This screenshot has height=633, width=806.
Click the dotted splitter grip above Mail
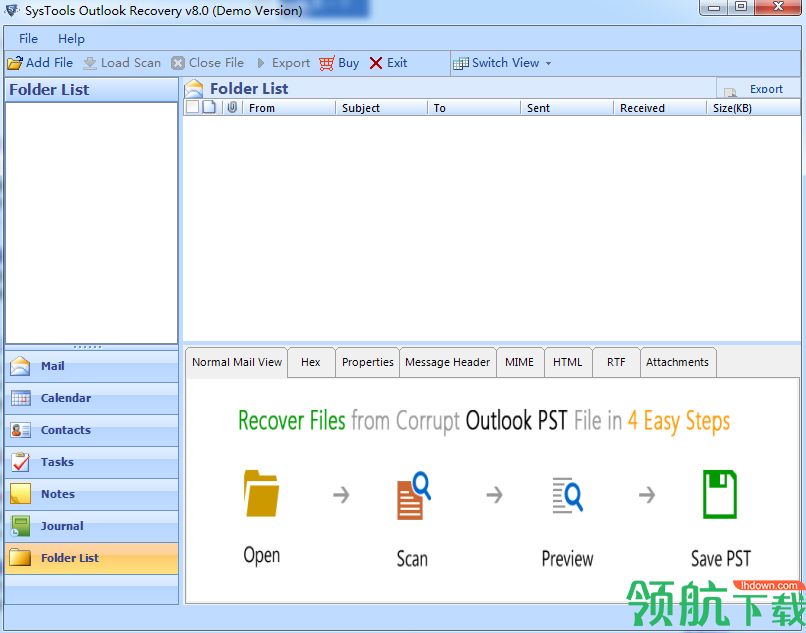coord(87,347)
